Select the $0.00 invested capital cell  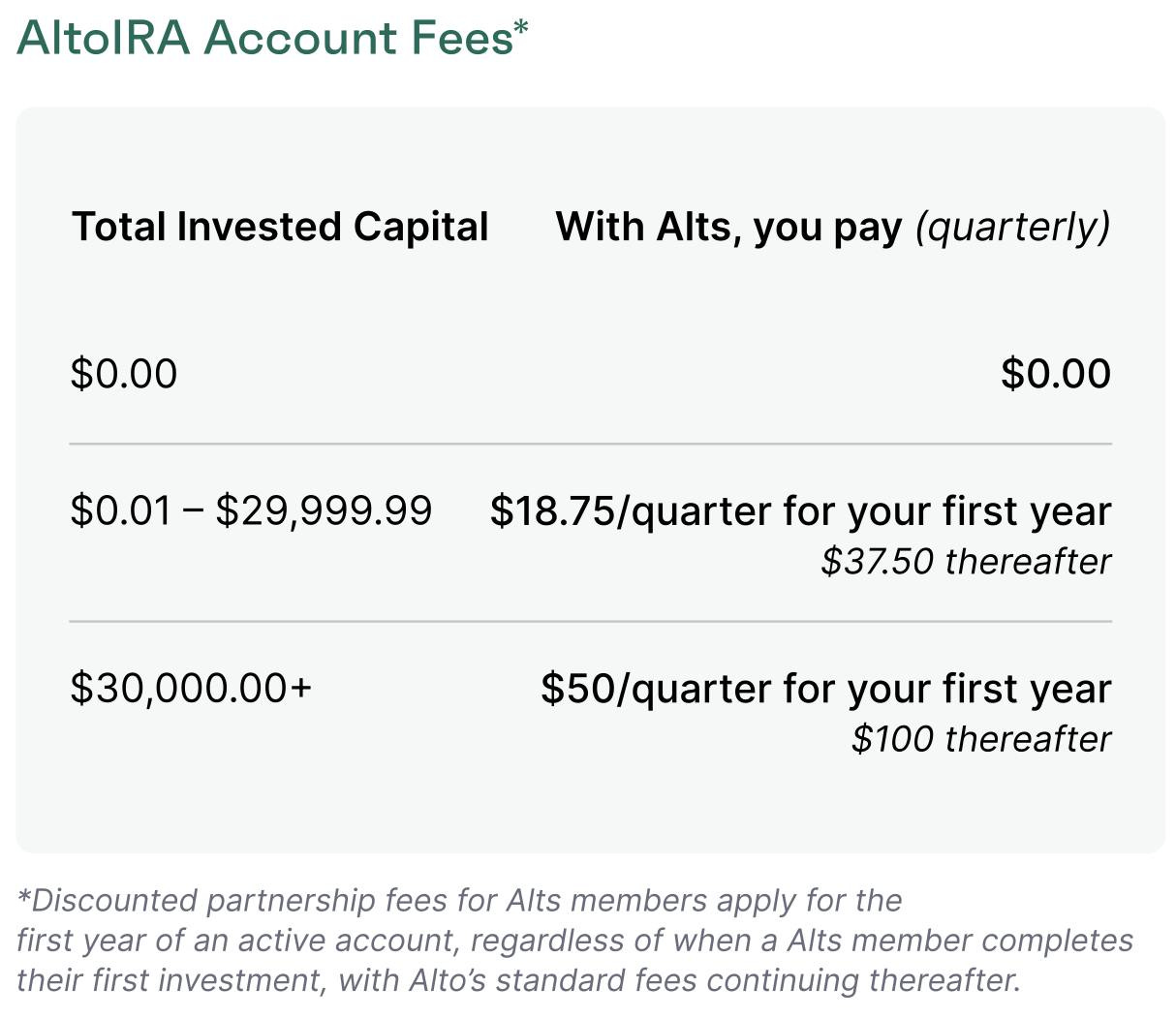coord(124,374)
